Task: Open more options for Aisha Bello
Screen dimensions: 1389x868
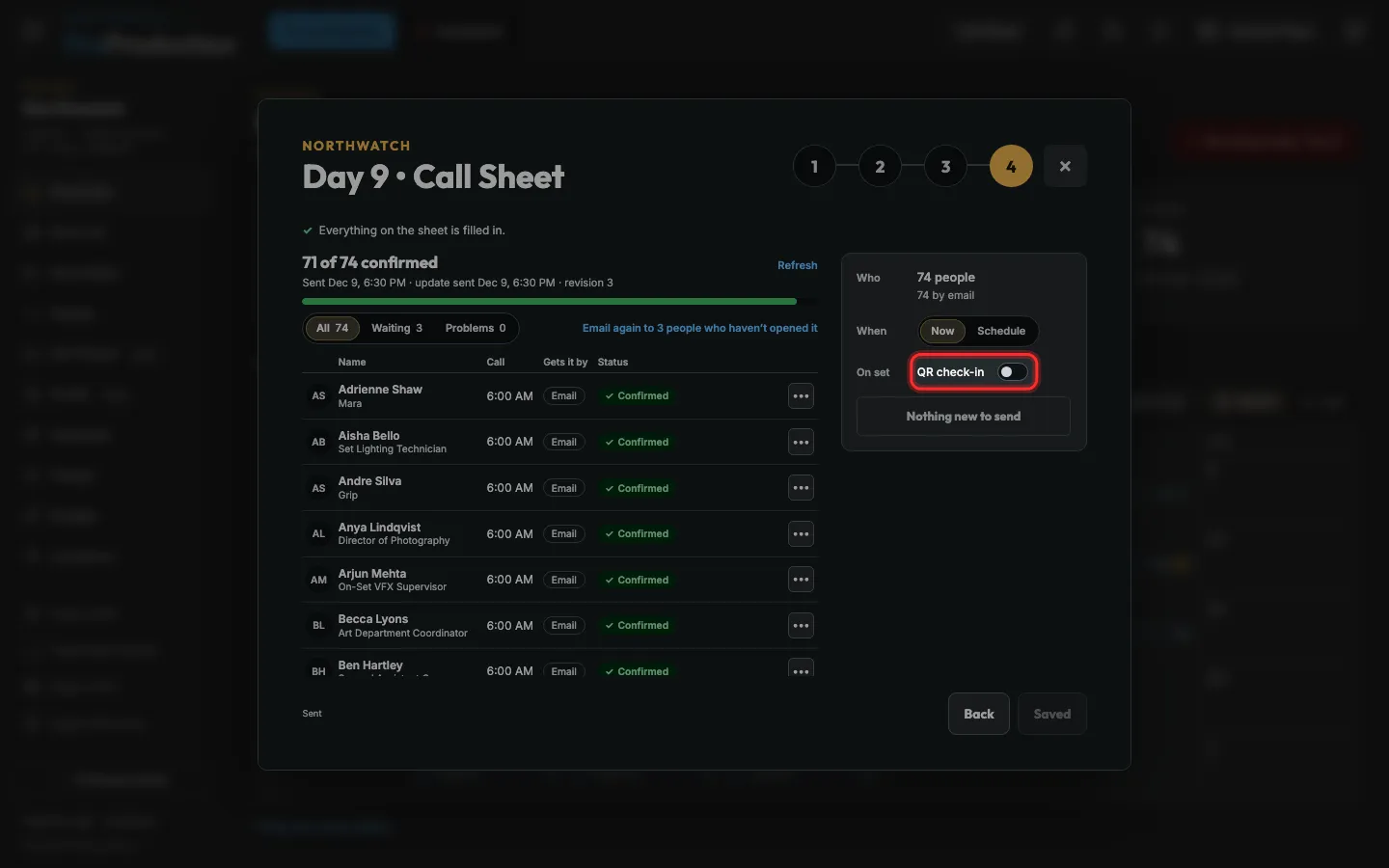Action: tap(801, 443)
